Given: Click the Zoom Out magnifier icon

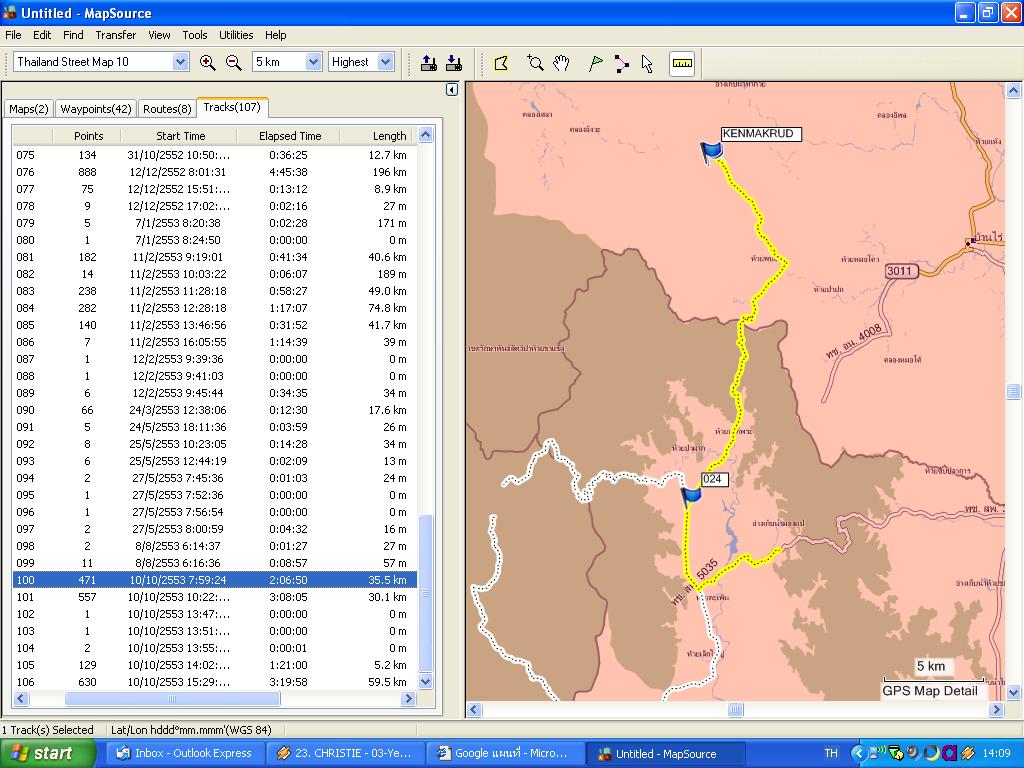Looking at the screenshot, I should pos(233,62).
